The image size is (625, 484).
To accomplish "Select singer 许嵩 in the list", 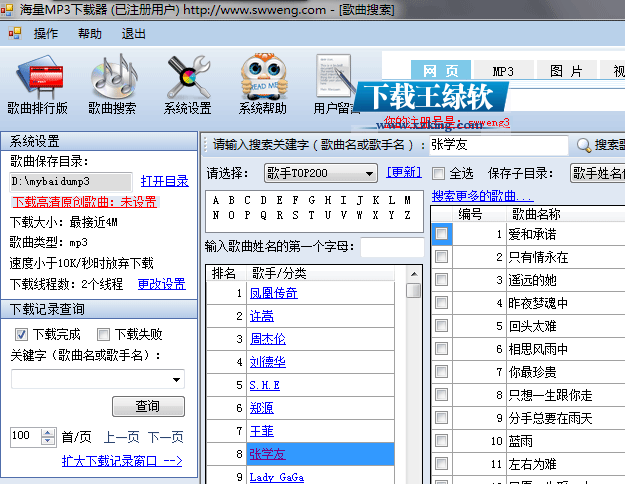I will [x=261, y=316].
